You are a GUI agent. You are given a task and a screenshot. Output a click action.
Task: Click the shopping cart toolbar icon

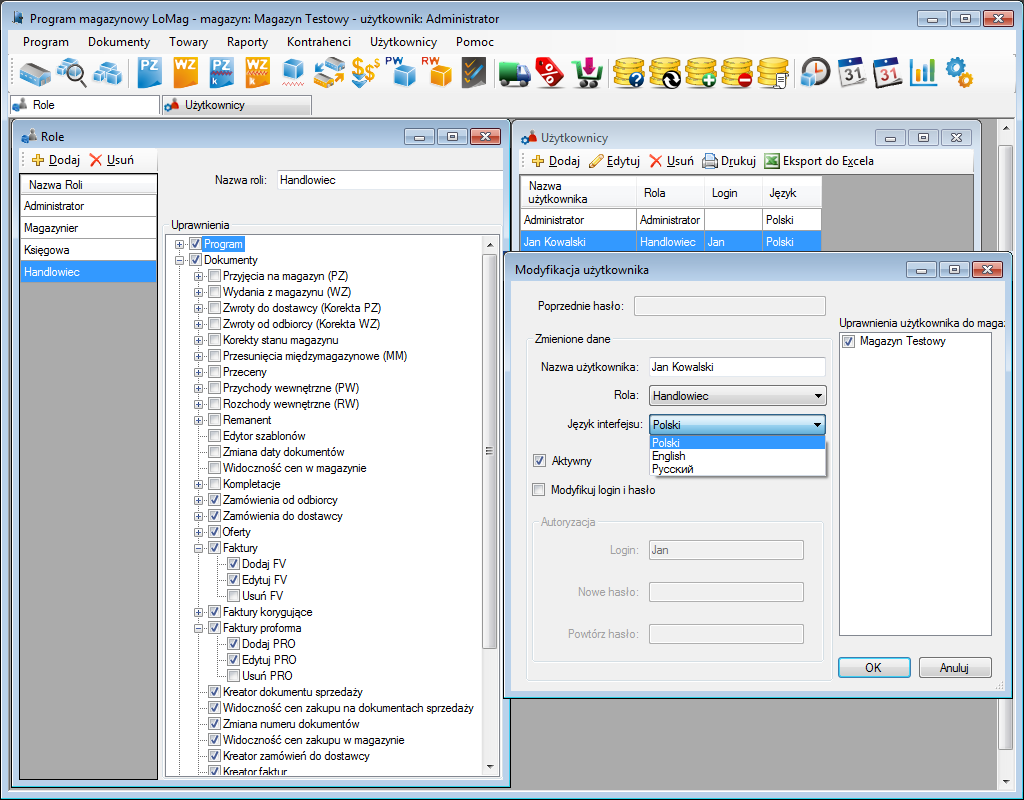tap(586, 72)
